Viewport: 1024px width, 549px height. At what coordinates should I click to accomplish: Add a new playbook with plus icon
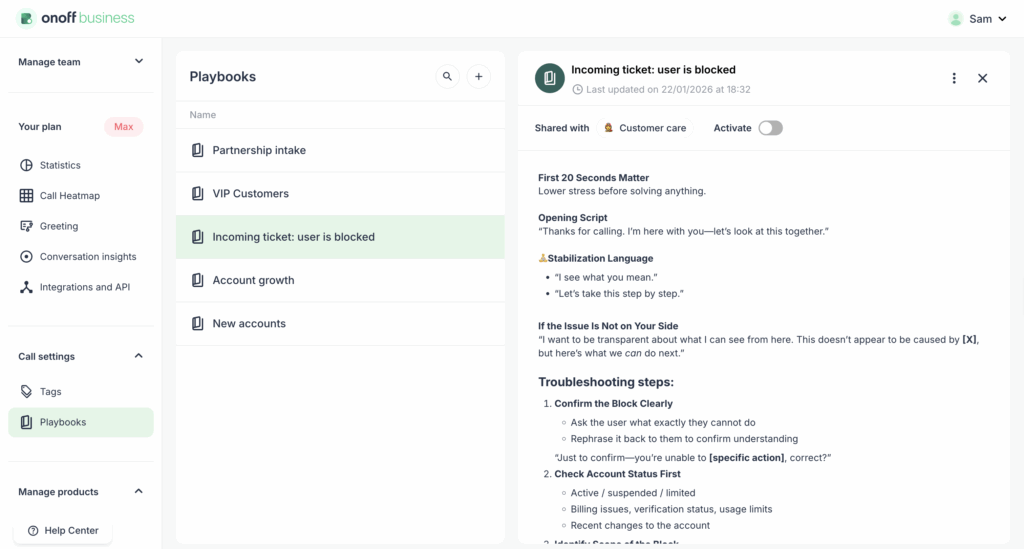click(479, 76)
